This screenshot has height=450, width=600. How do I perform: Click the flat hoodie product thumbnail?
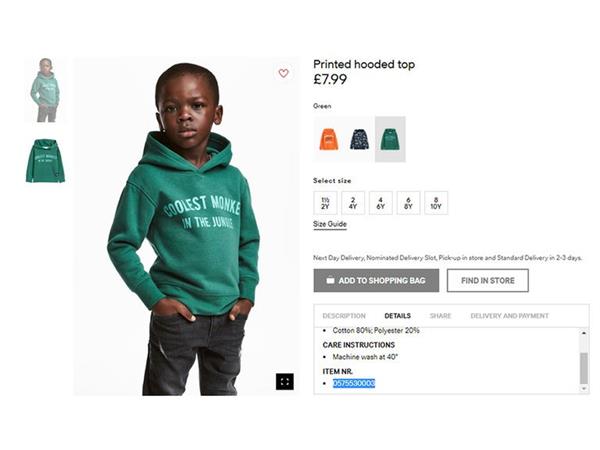[45, 161]
